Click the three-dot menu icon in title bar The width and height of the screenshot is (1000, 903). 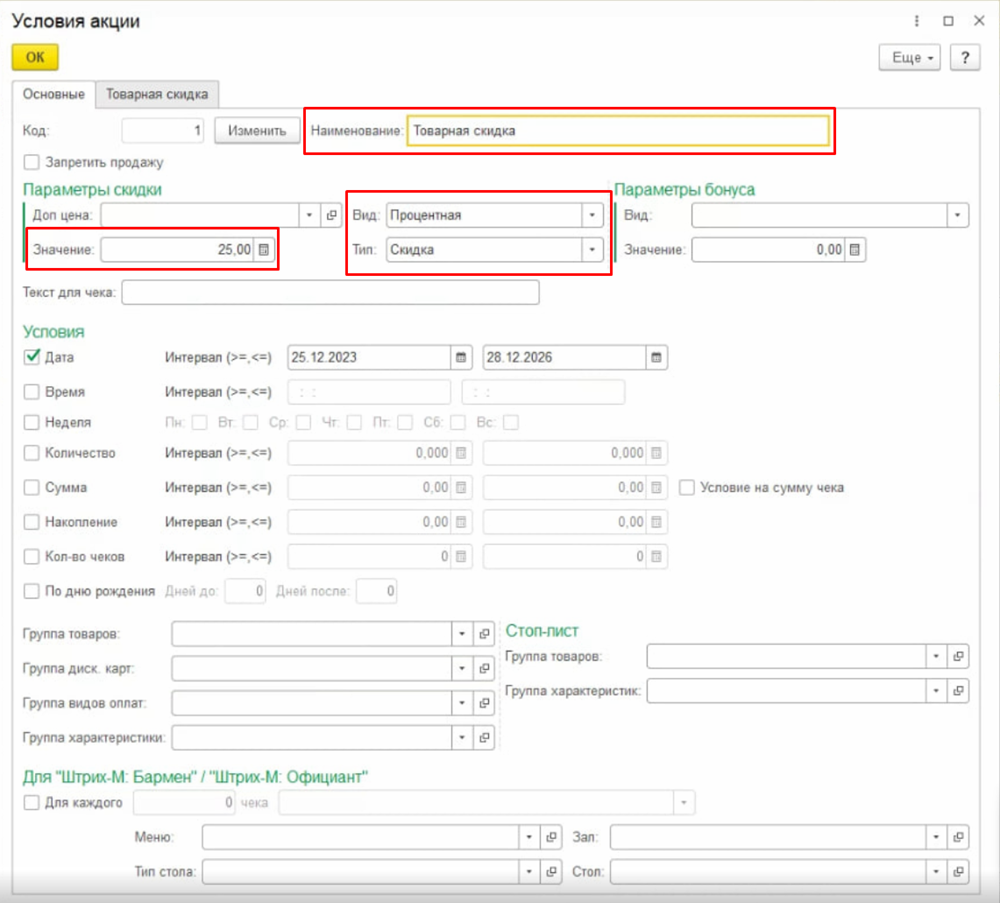(916, 21)
